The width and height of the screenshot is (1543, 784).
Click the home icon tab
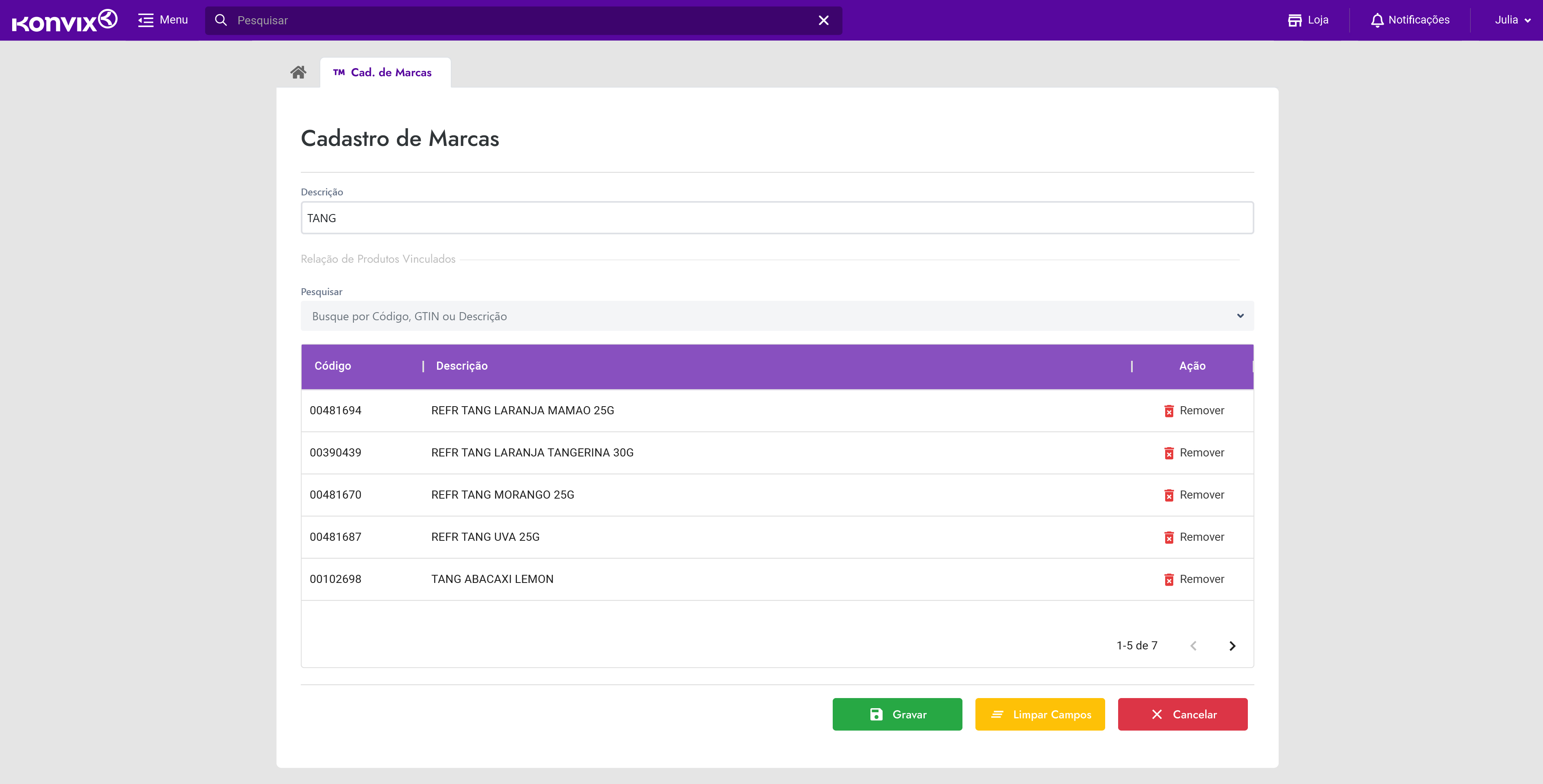[298, 73]
